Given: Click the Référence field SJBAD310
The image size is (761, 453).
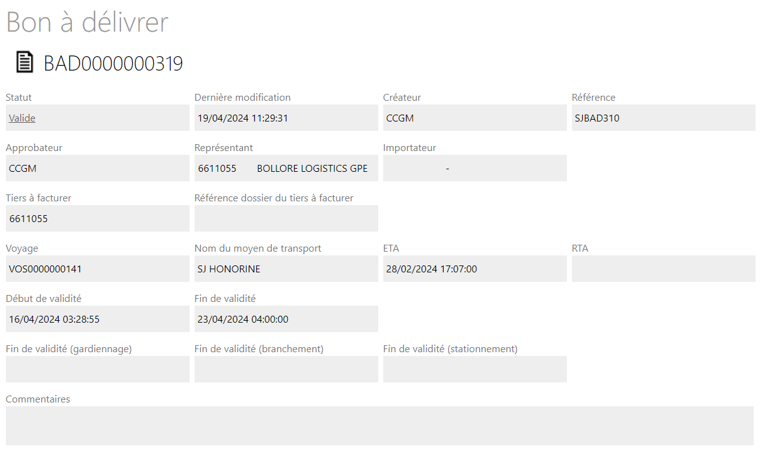Looking at the screenshot, I should click(x=663, y=118).
